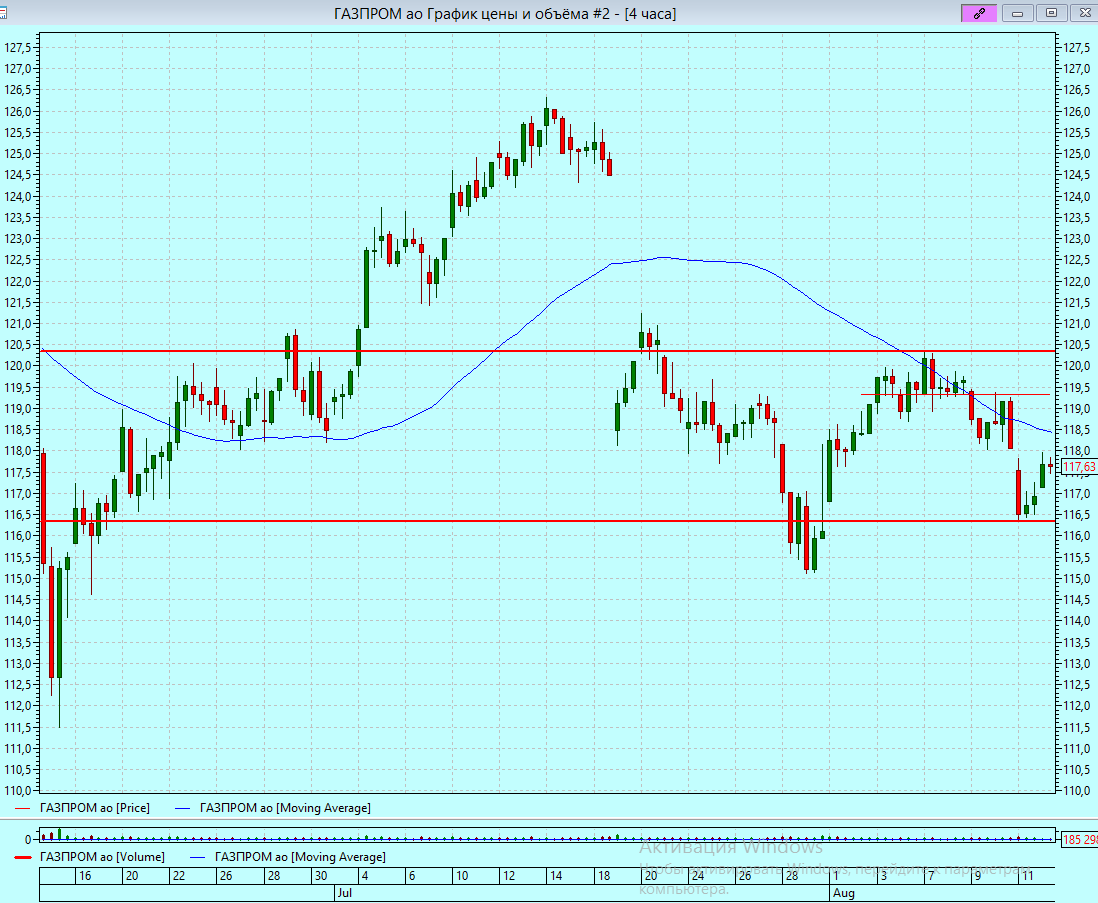
Task: Click the date label '18' on the time axis
Action: click(x=604, y=876)
